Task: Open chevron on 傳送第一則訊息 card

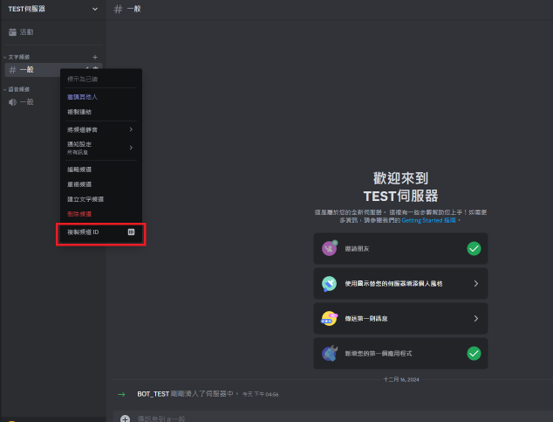Action: 476,318
